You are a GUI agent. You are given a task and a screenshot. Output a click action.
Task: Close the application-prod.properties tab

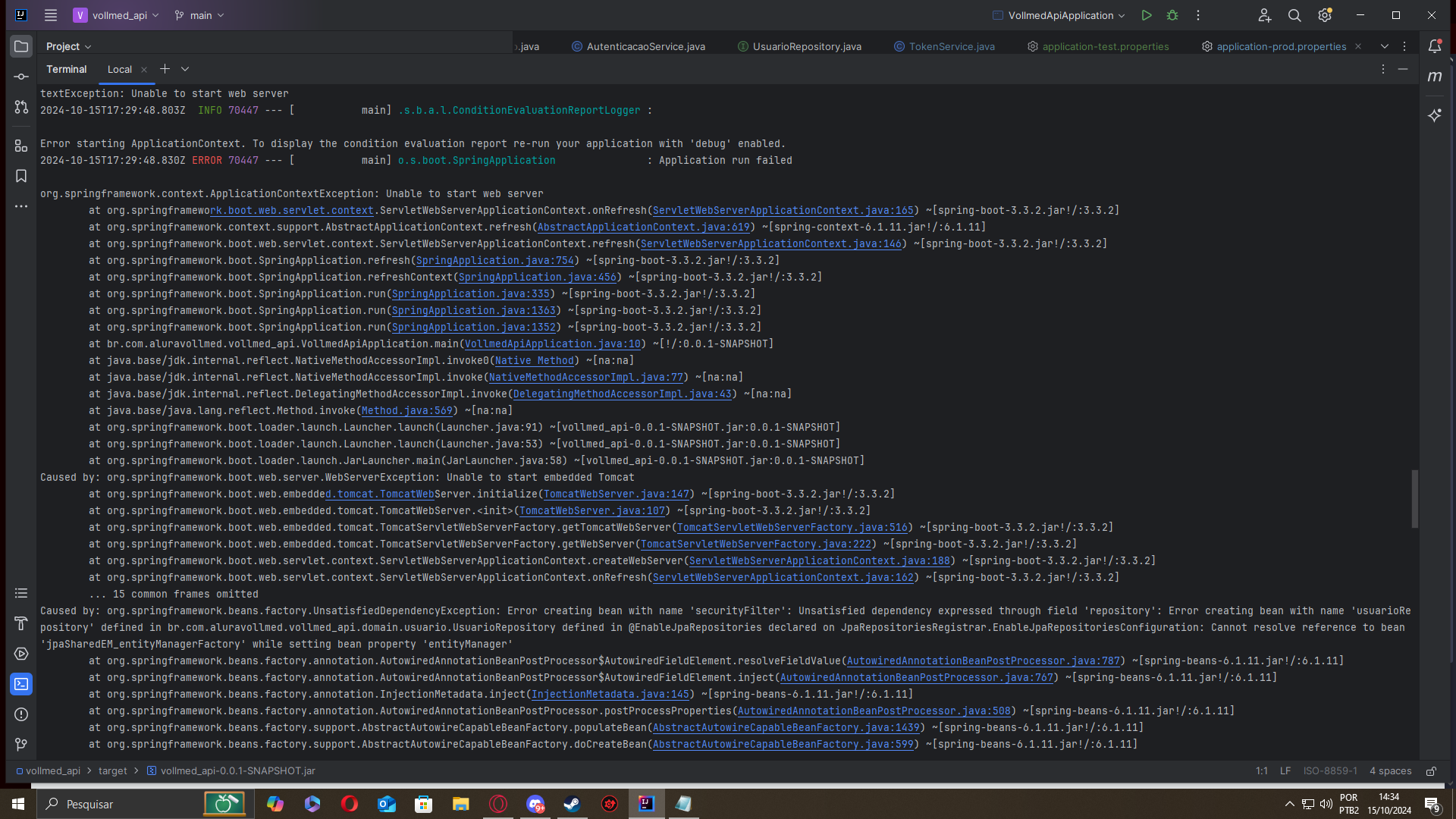point(1358,46)
